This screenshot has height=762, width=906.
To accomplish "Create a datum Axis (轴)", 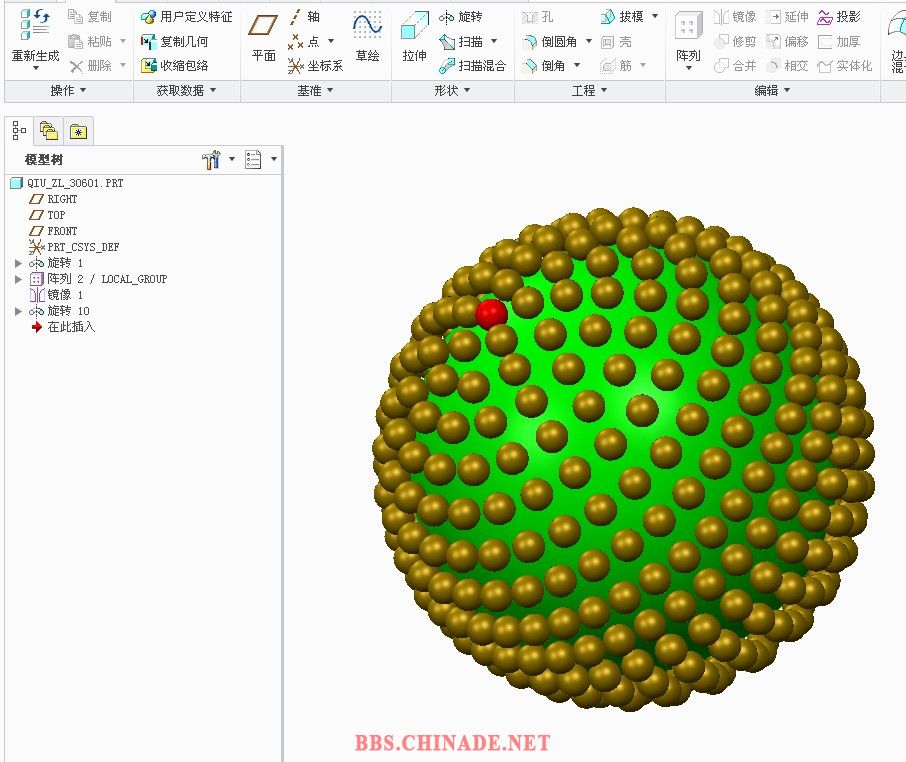I will click(305, 17).
